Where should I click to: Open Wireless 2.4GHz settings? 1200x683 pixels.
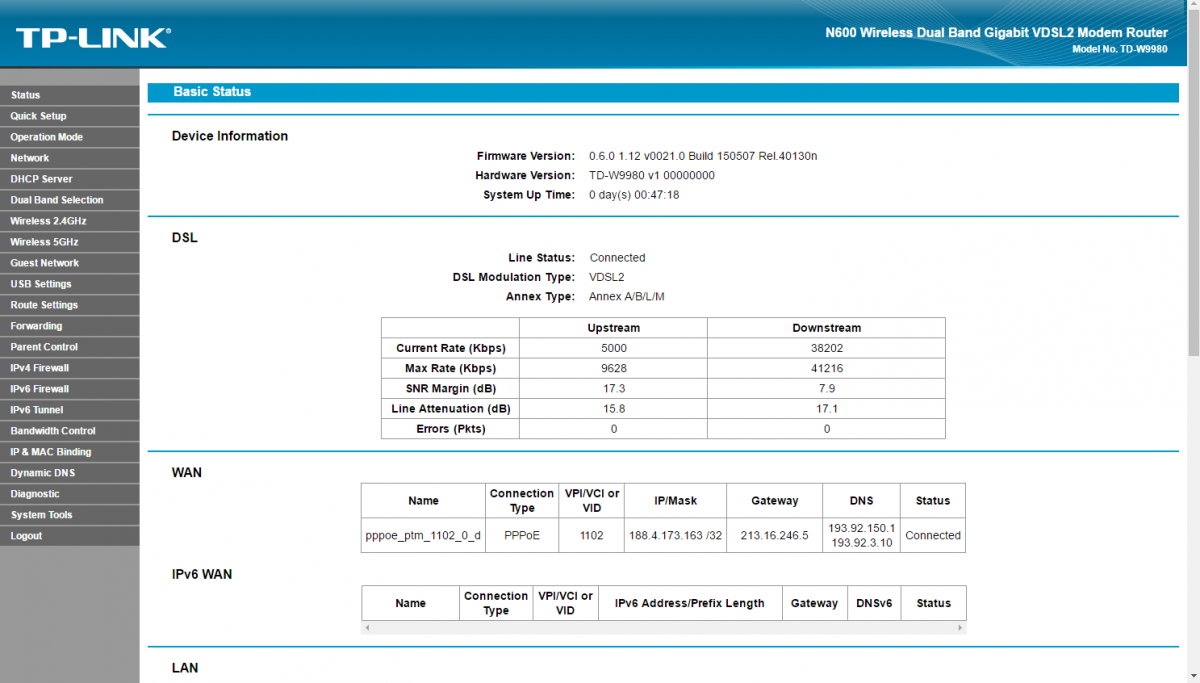tap(70, 221)
